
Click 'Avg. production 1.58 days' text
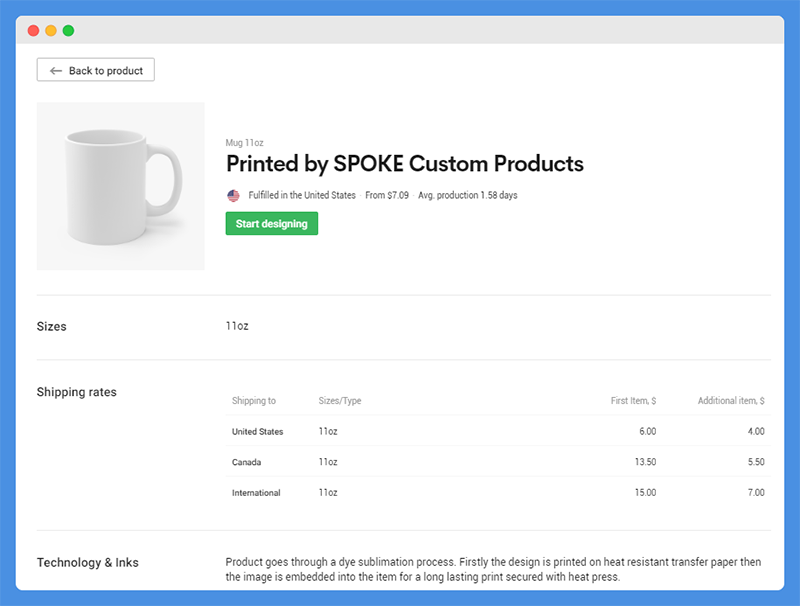tap(468, 195)
